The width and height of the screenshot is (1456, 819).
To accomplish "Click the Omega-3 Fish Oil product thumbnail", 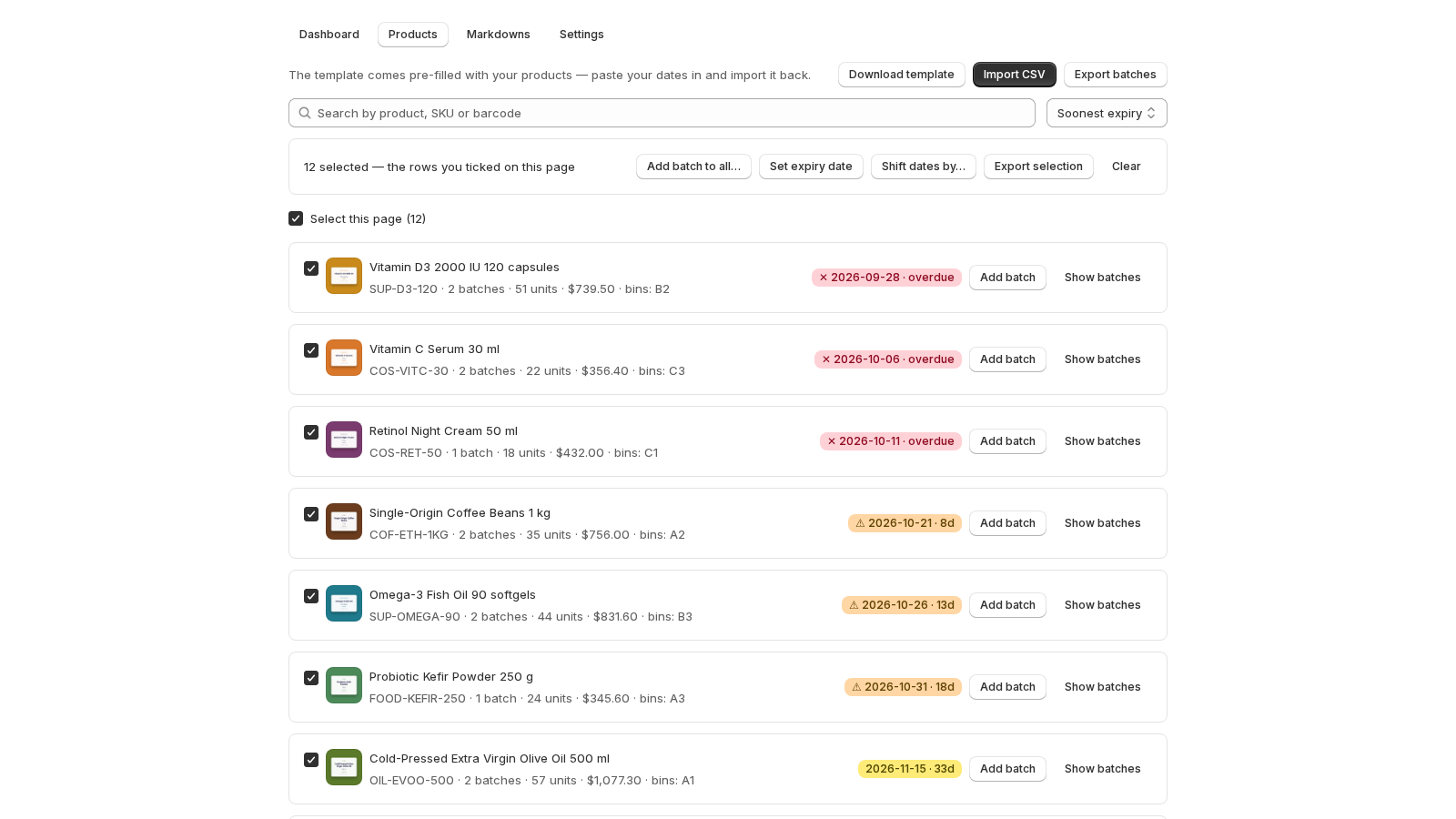I will click(344, 603).
